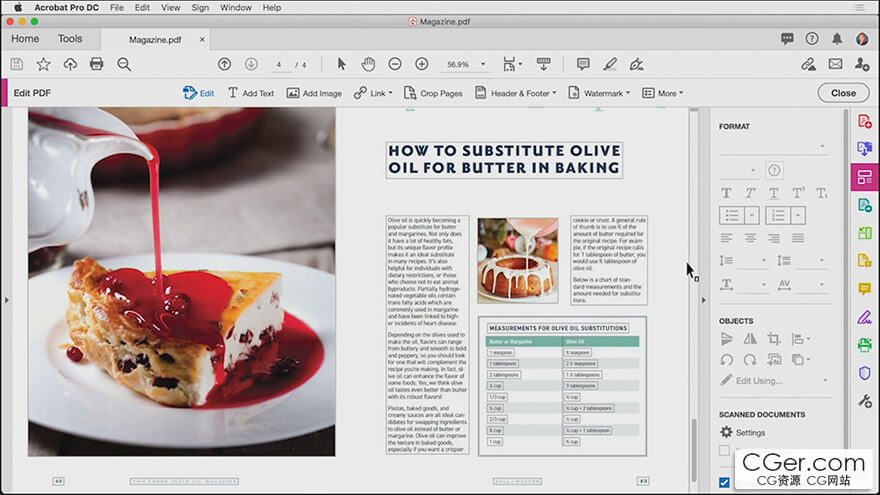
Task: Tick the unchecked box under Scanned Documents
Action: [x=725, y=451]
